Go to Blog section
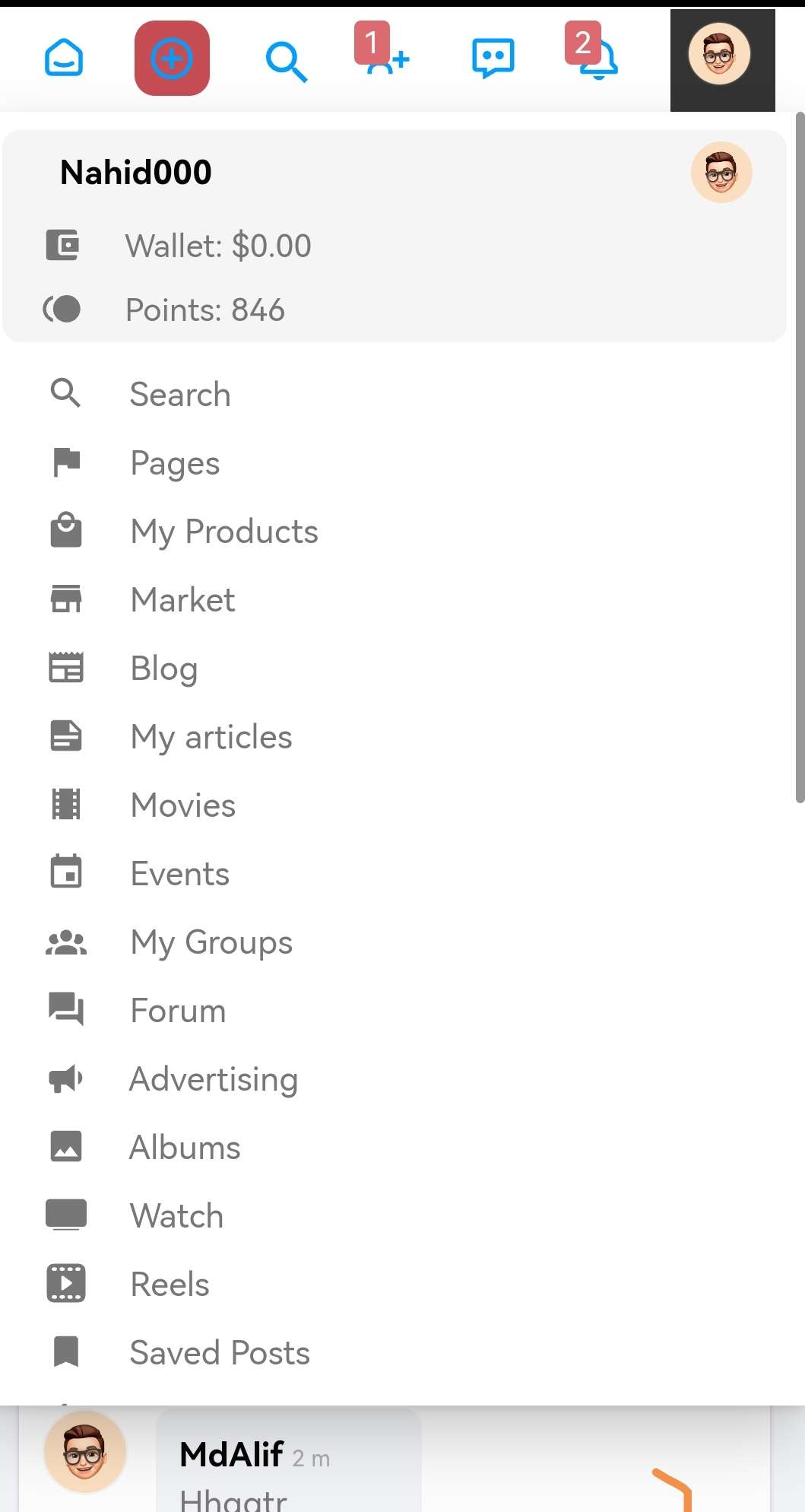The width and height of the screenshot is (805, 1512). coord(164,669)
